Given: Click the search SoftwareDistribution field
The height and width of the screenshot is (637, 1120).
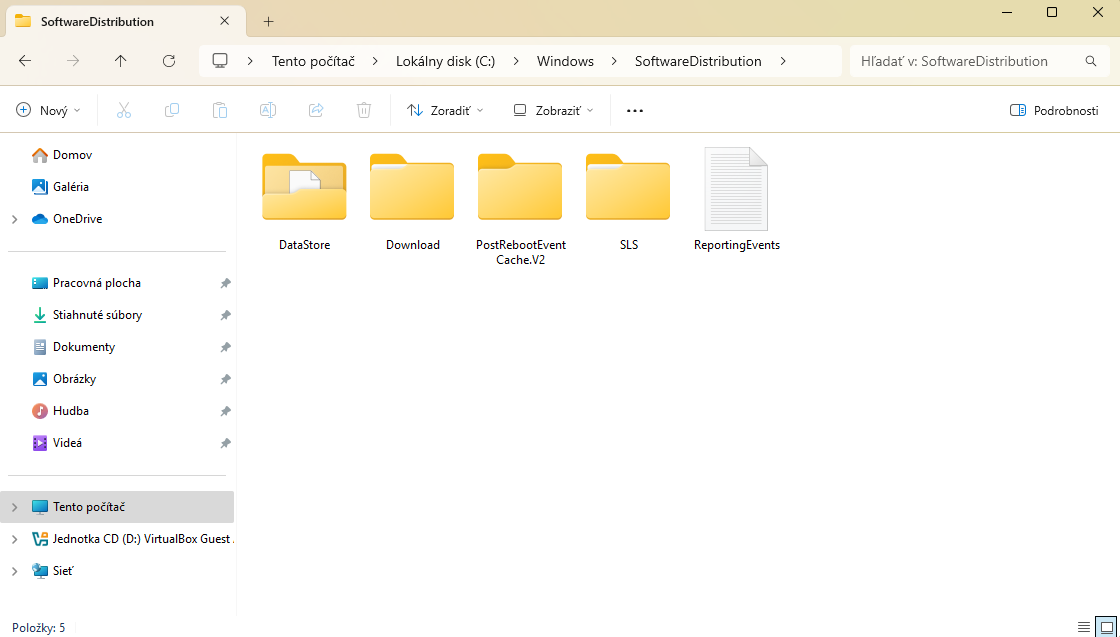Looking at the screenshot, I should [x=964, y=61].
